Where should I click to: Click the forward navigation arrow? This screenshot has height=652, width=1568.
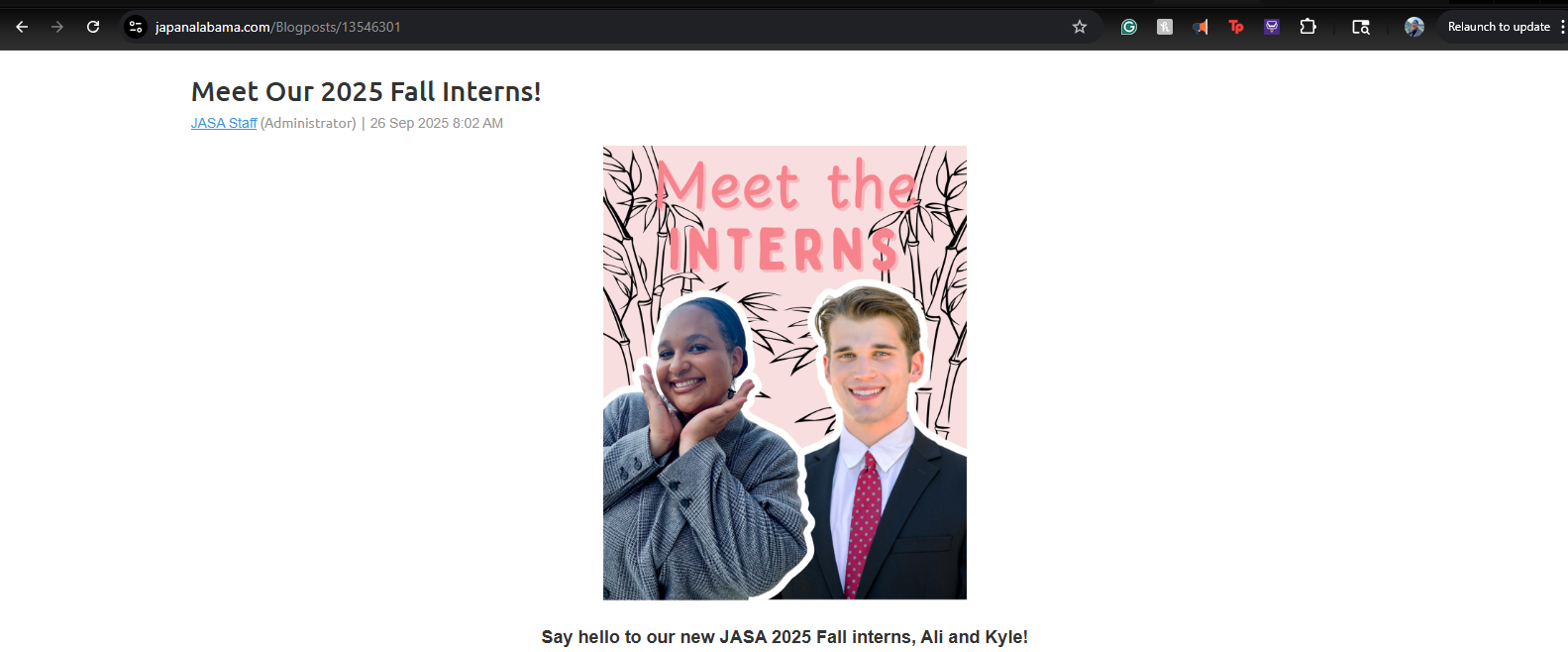pos(57,27)
